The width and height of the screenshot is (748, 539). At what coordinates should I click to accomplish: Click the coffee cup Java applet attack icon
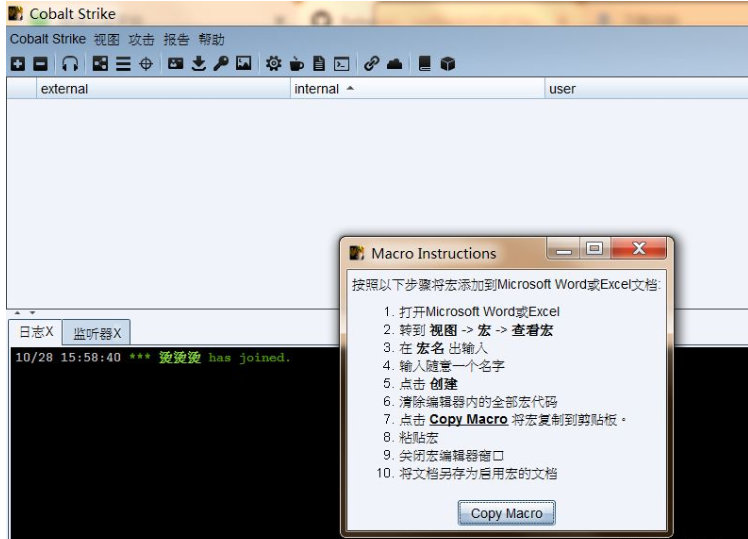296,63
